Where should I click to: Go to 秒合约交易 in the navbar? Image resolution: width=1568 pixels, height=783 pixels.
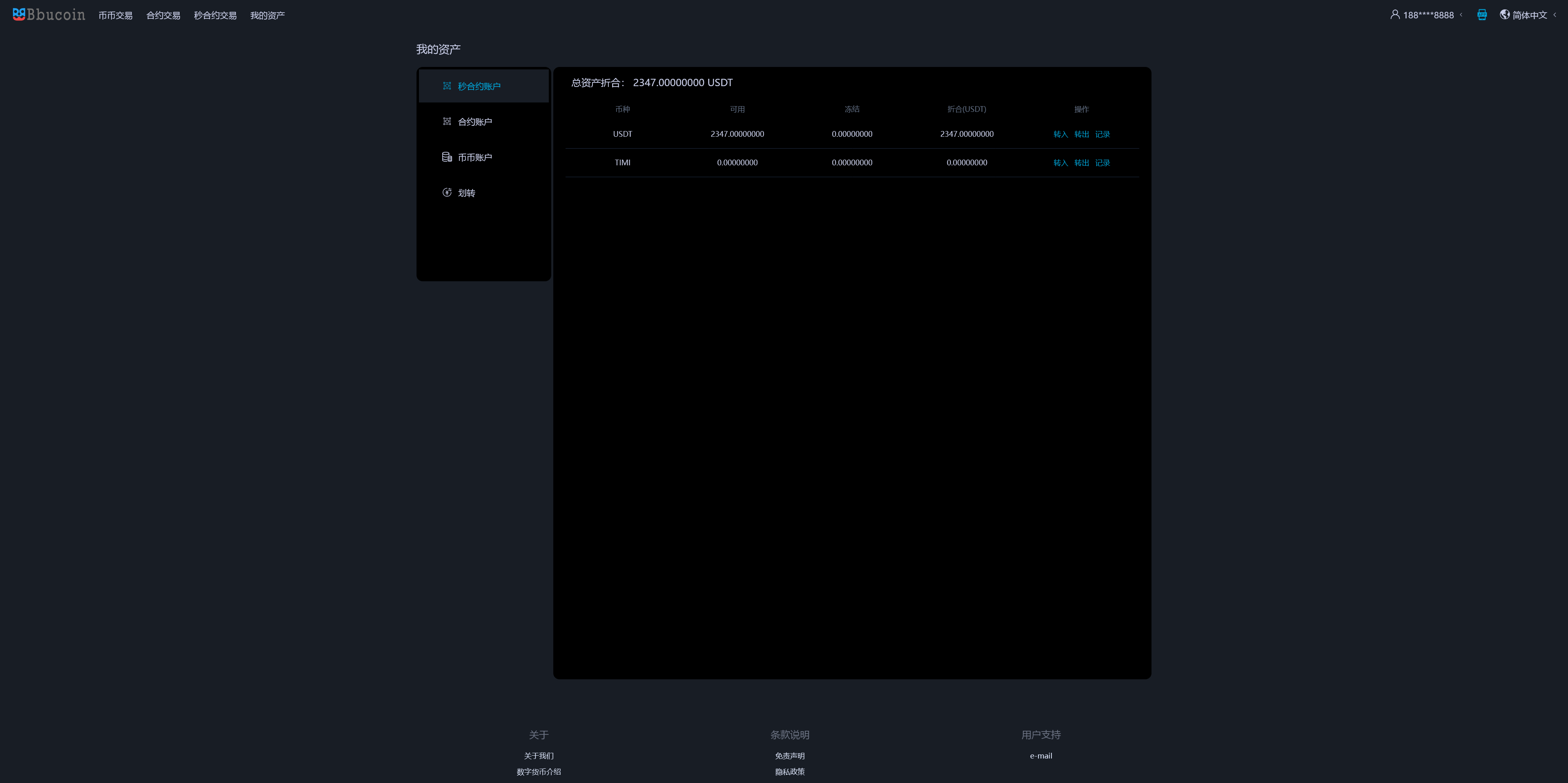click(215, 15)
